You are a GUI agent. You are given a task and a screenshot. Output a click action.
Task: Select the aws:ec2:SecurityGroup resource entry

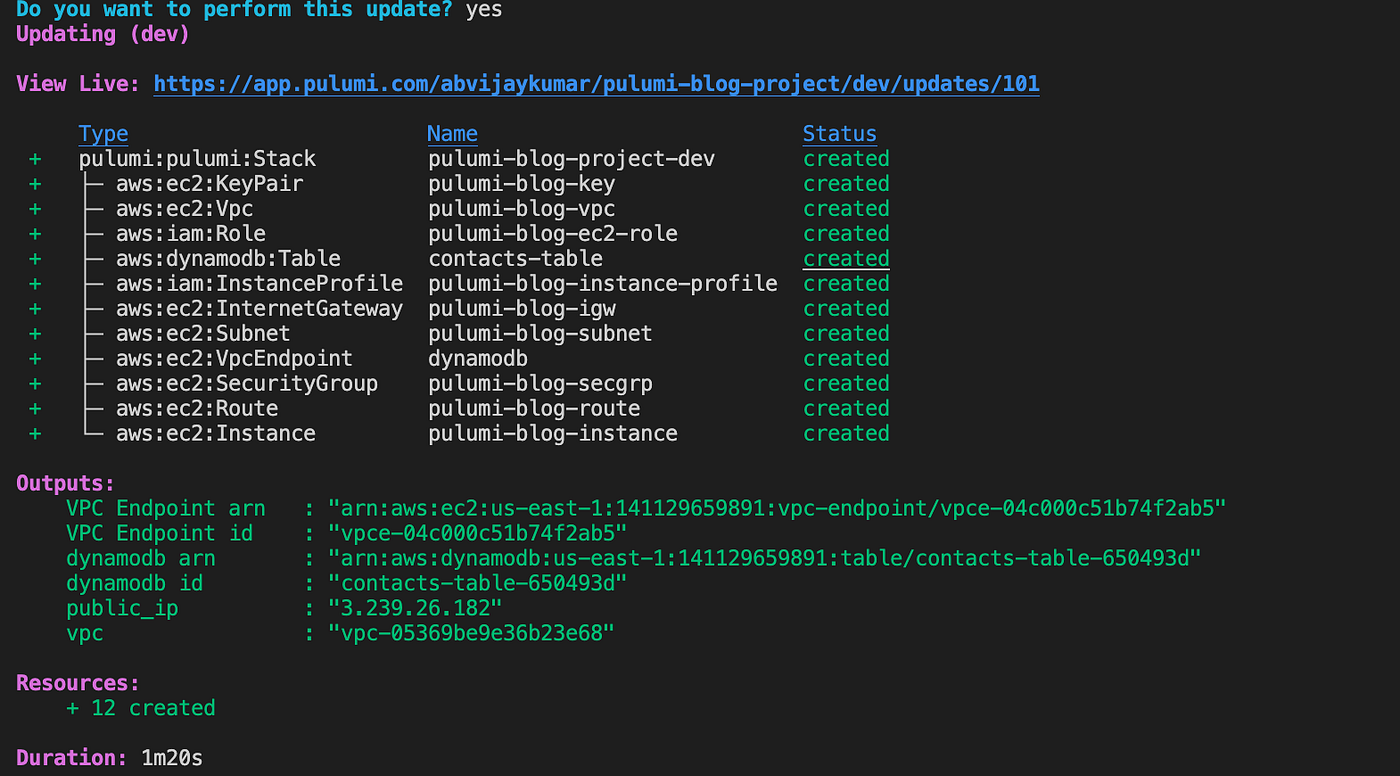point(459,384)
